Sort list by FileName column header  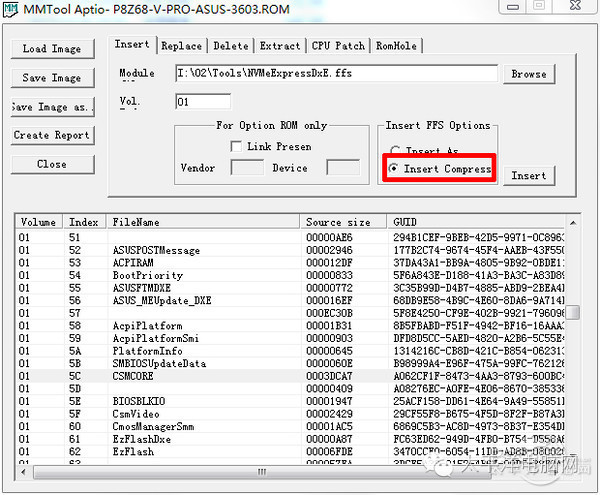[x=203, y=222]
